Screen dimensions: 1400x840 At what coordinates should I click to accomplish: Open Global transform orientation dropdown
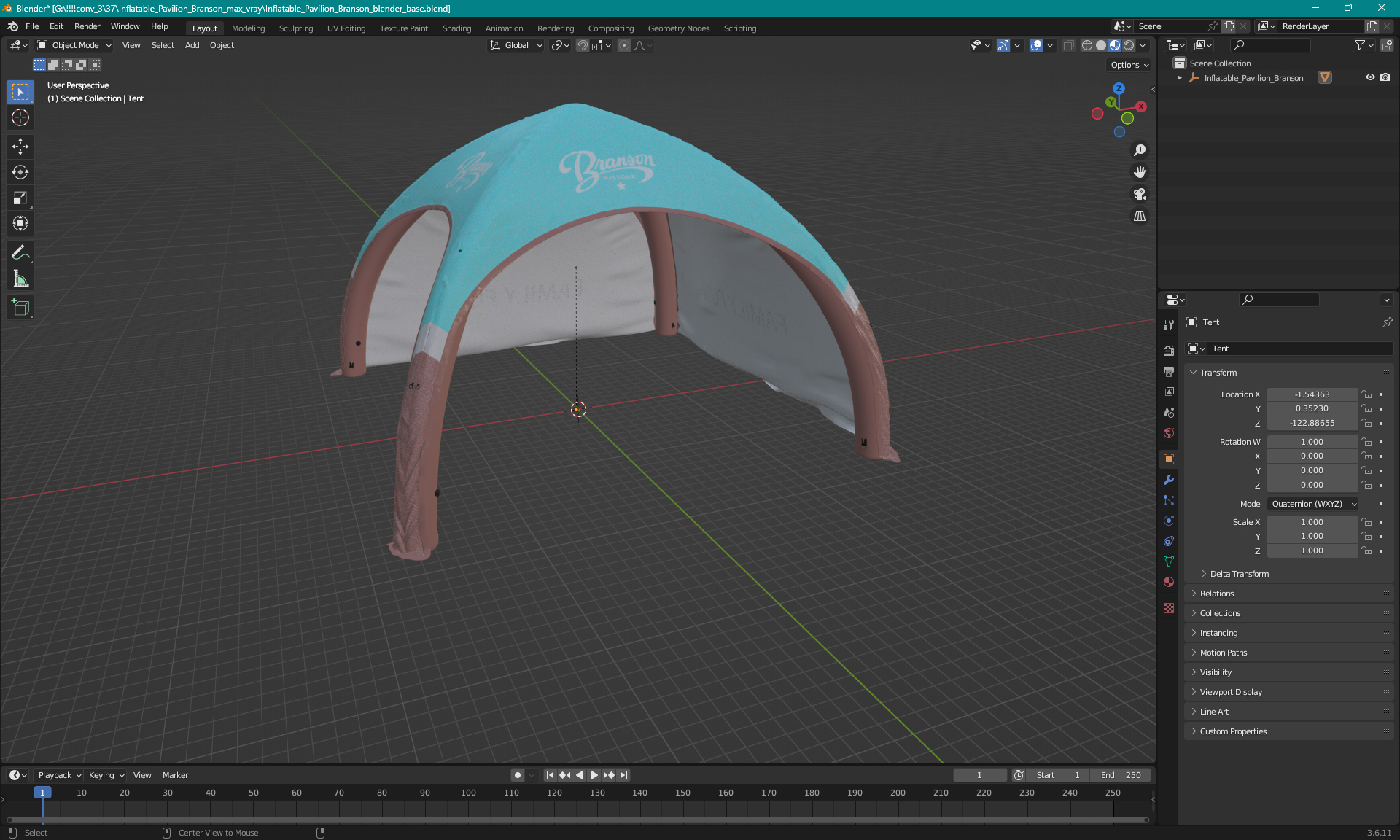tap(516, 45)
